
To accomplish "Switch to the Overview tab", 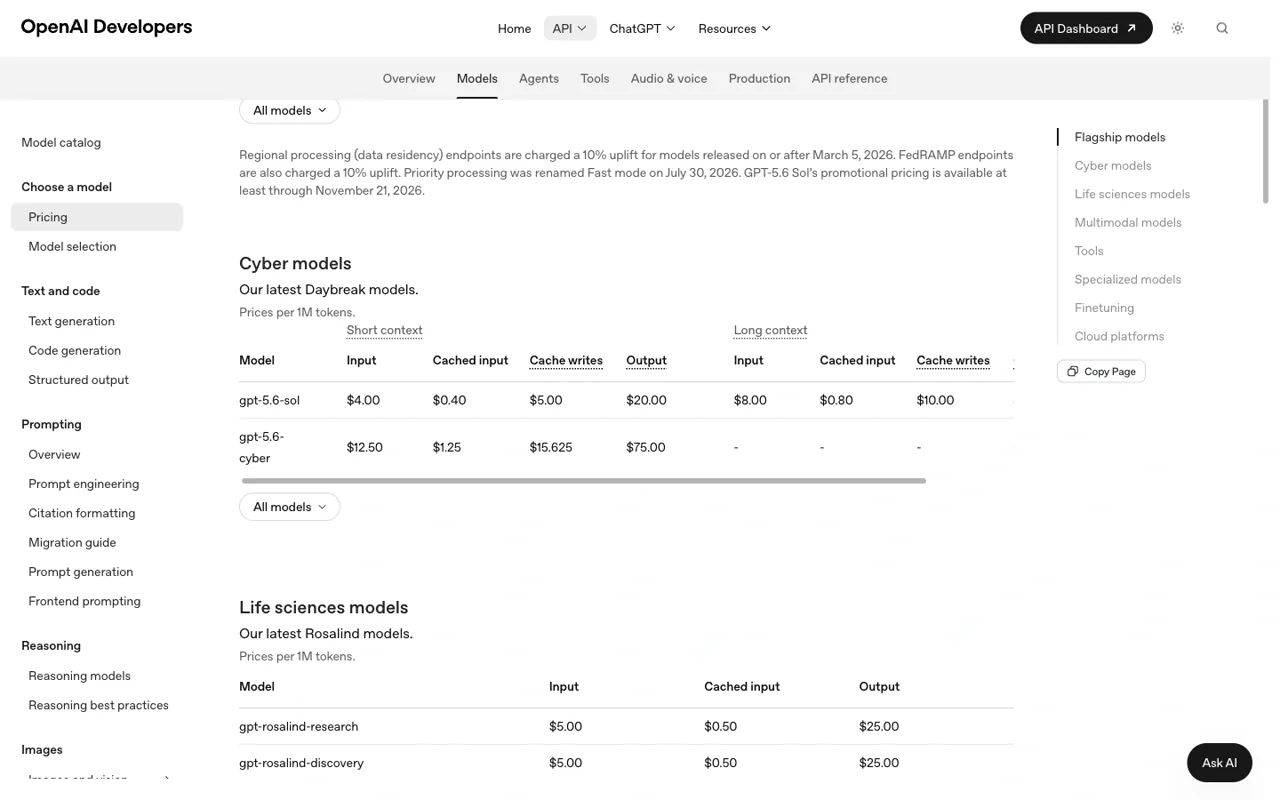I will coord(409,78).
